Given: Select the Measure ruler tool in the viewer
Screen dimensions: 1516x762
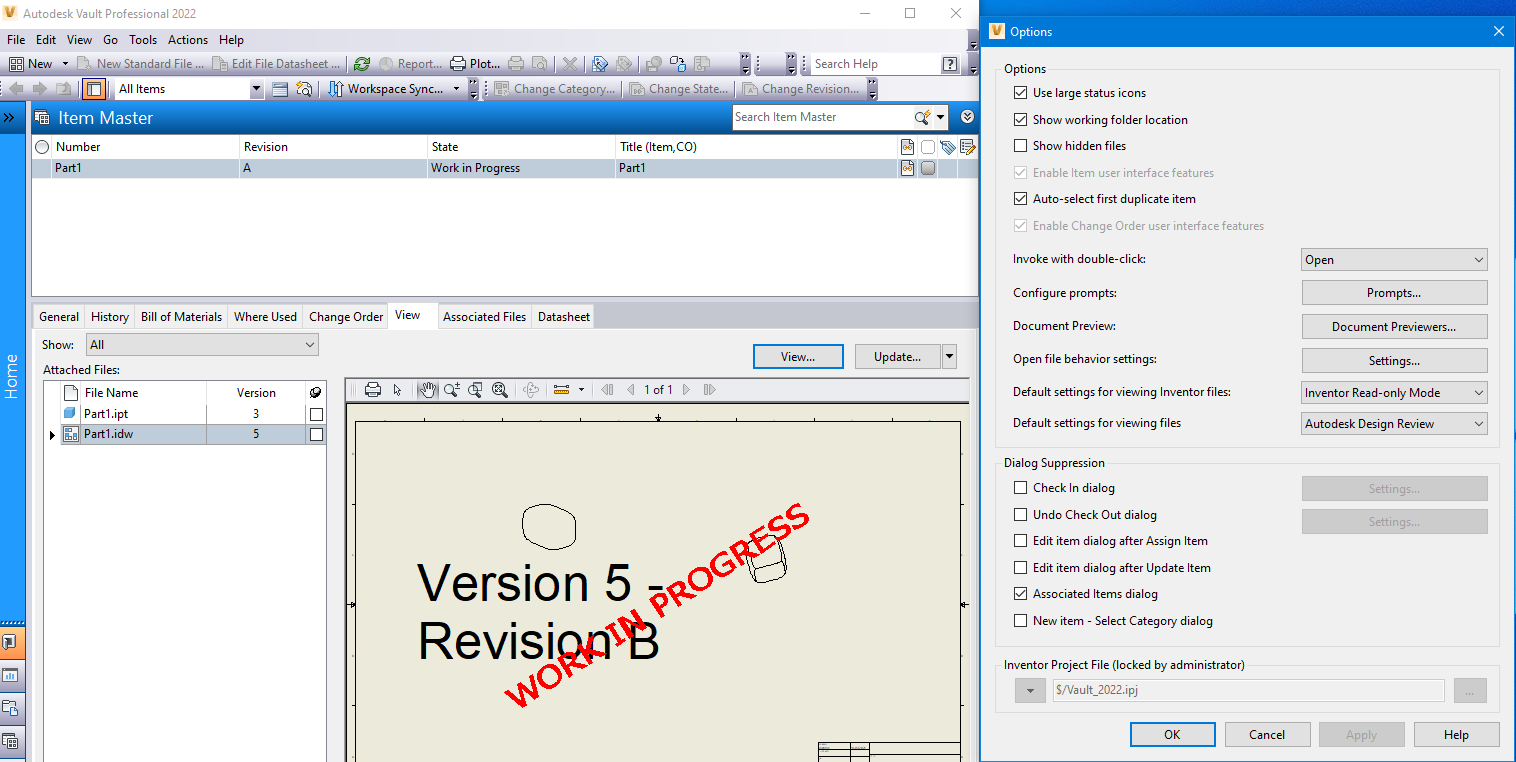Looking at the screenshot, I should [x=560, y=390].
